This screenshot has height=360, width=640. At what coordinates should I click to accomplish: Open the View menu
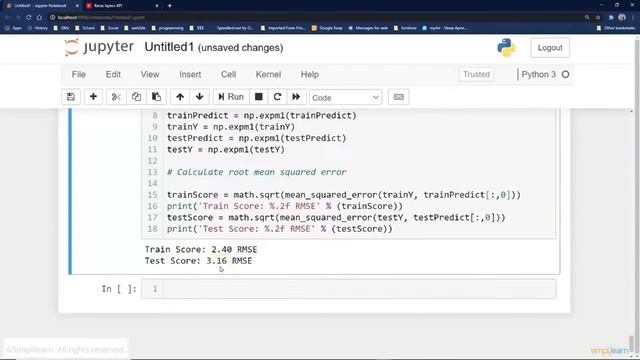click(x=150, y=74)
